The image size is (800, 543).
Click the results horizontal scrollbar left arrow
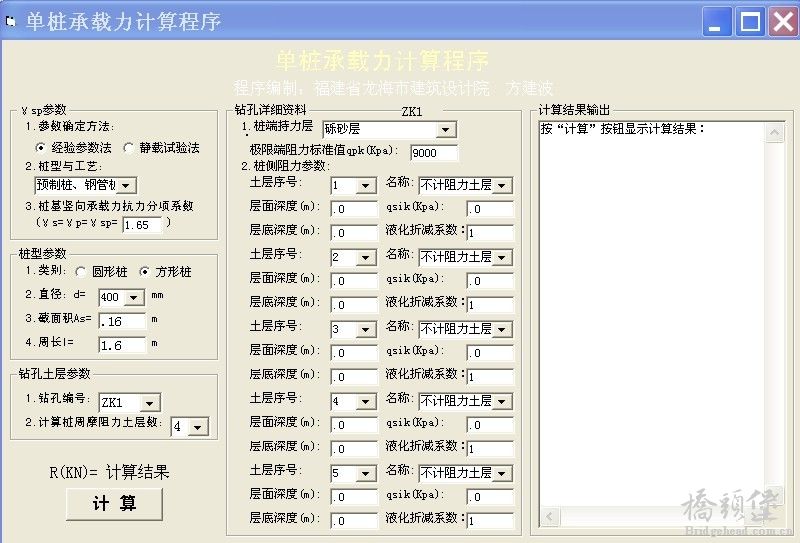tap(550, 516)
